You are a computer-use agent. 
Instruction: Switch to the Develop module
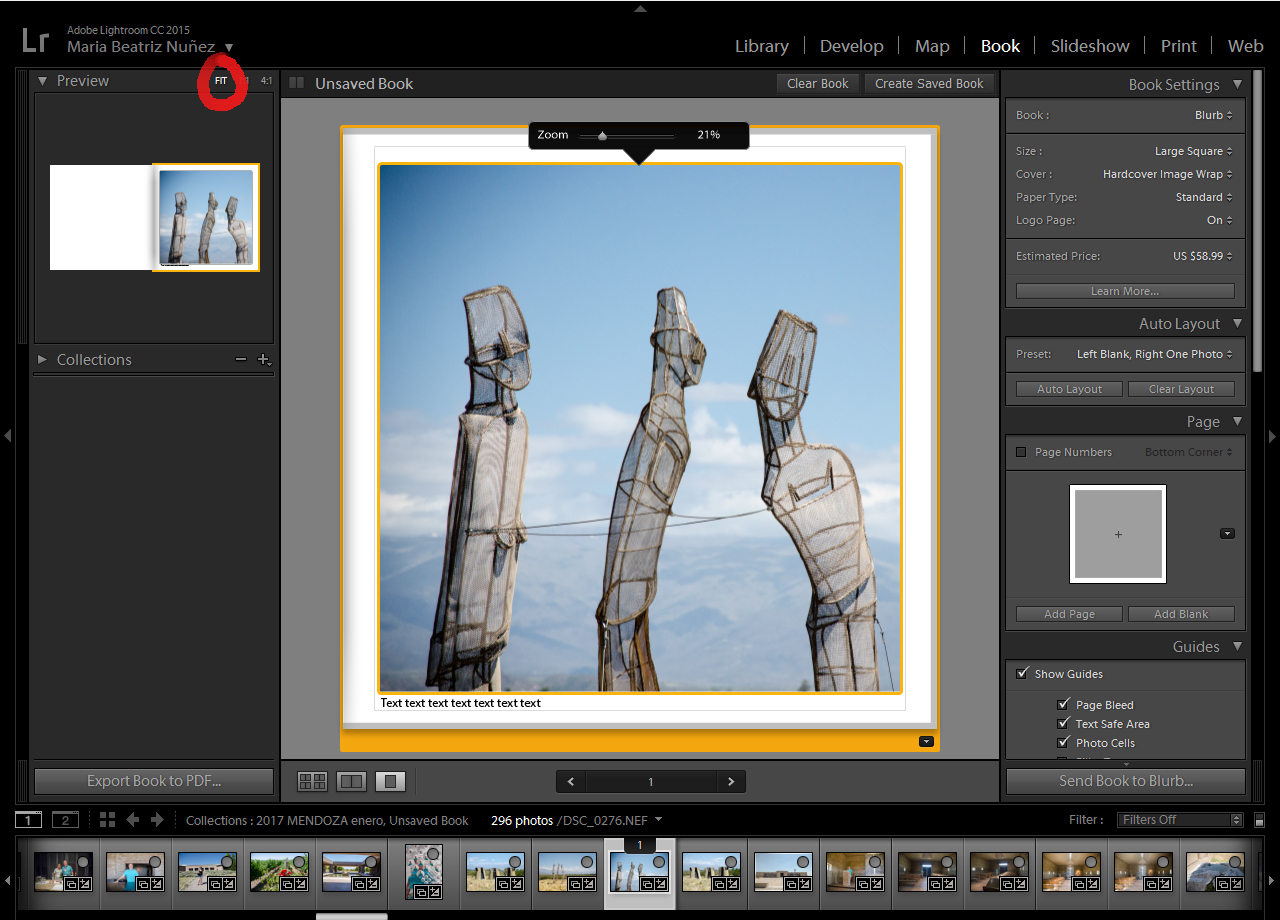point(851,46)
